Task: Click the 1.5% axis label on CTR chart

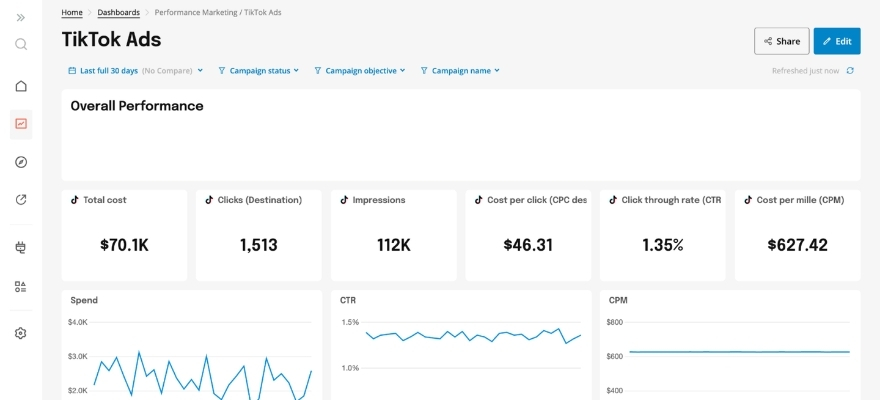Action: pos(350,323)
